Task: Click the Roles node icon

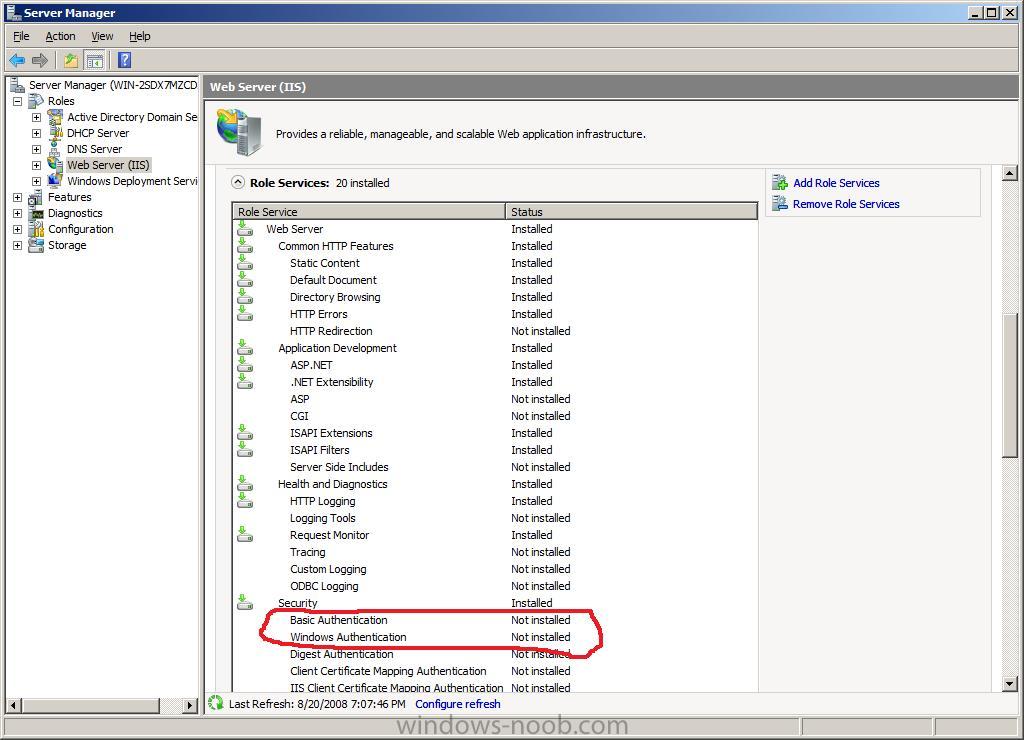Action: point(37,101)
